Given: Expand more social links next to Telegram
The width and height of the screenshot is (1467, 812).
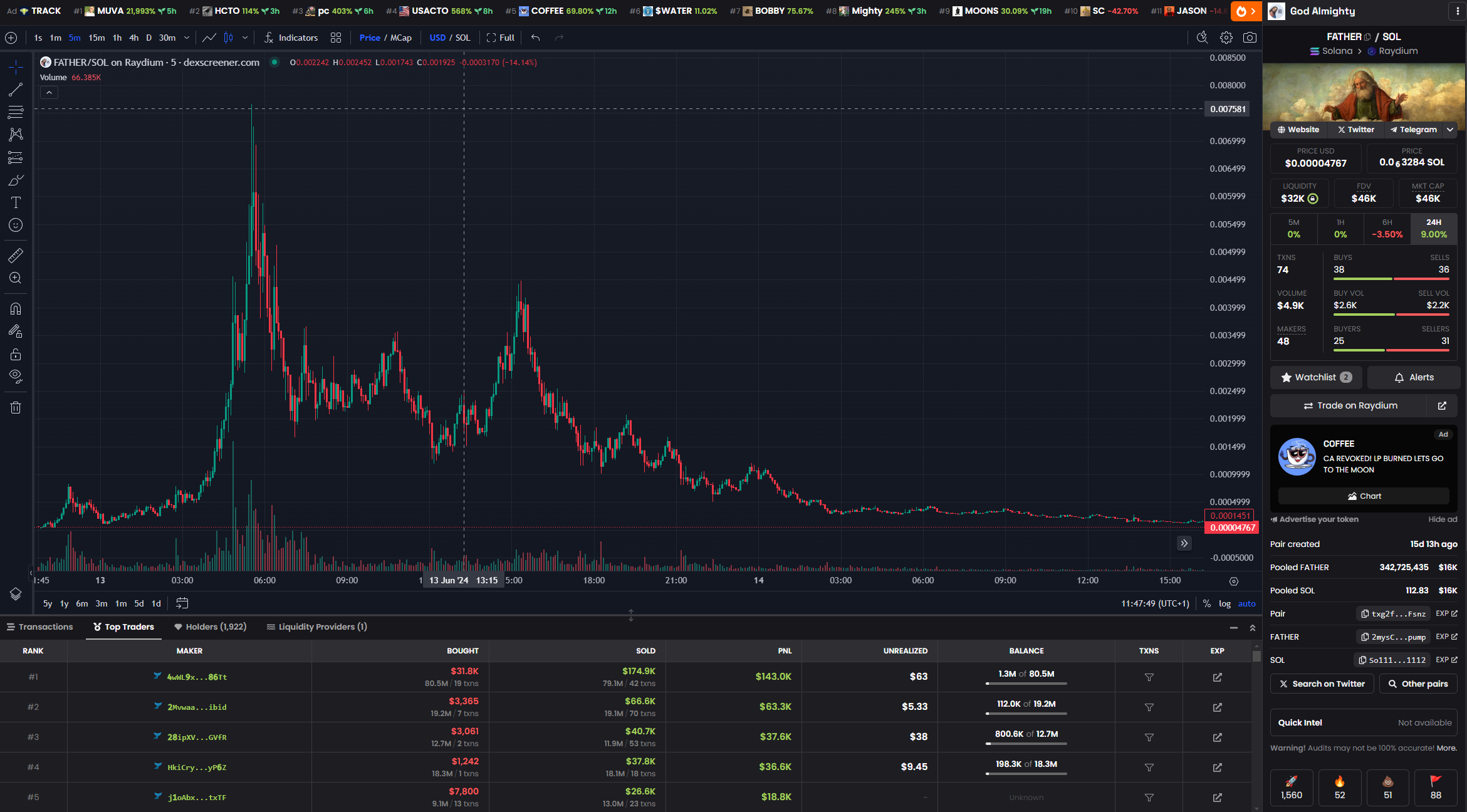Looking at the screenshot, I should coord(1450,130).
